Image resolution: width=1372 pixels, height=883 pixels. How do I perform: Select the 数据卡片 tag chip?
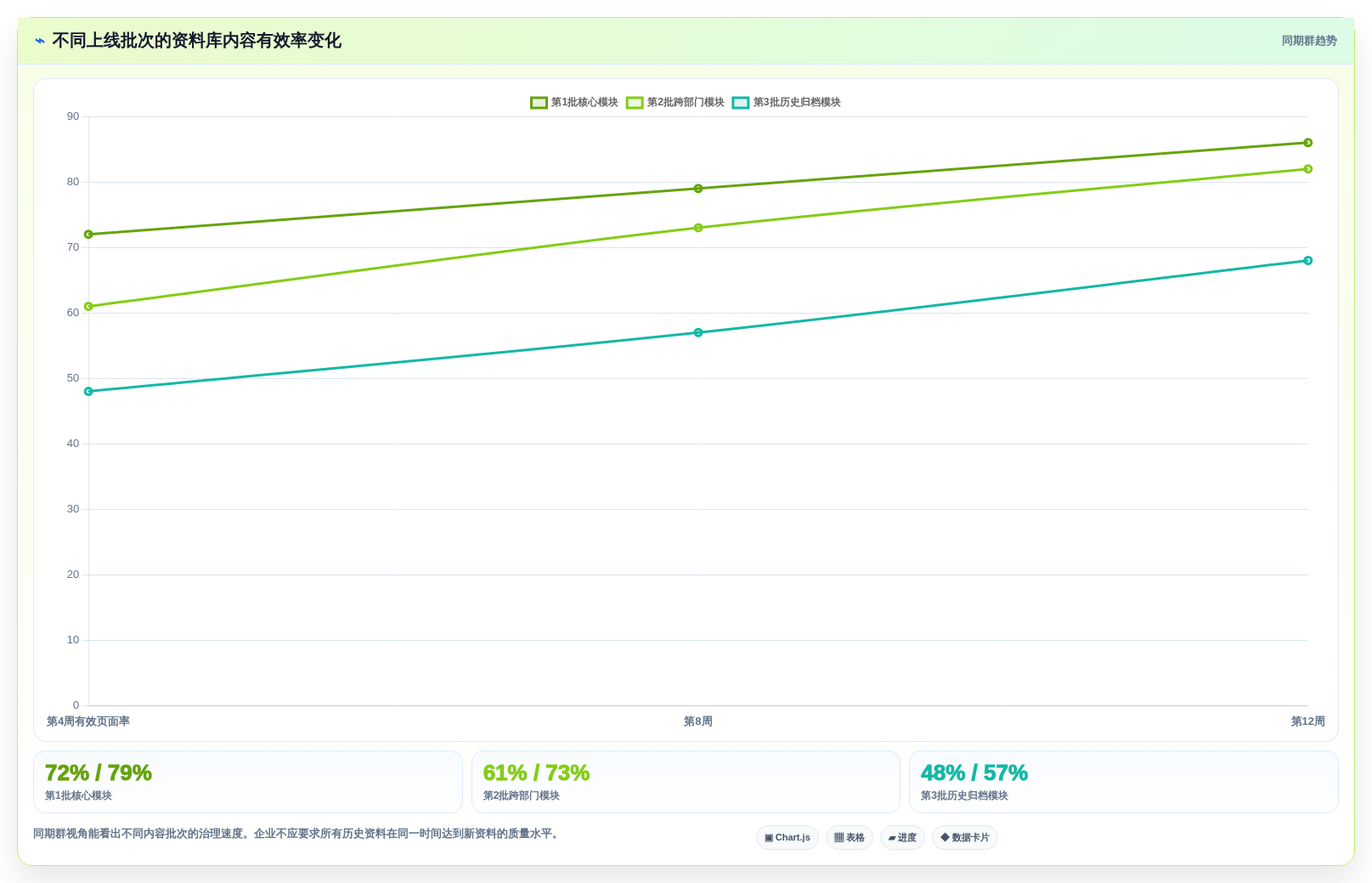pyautogui.click(x=965, y=837)
